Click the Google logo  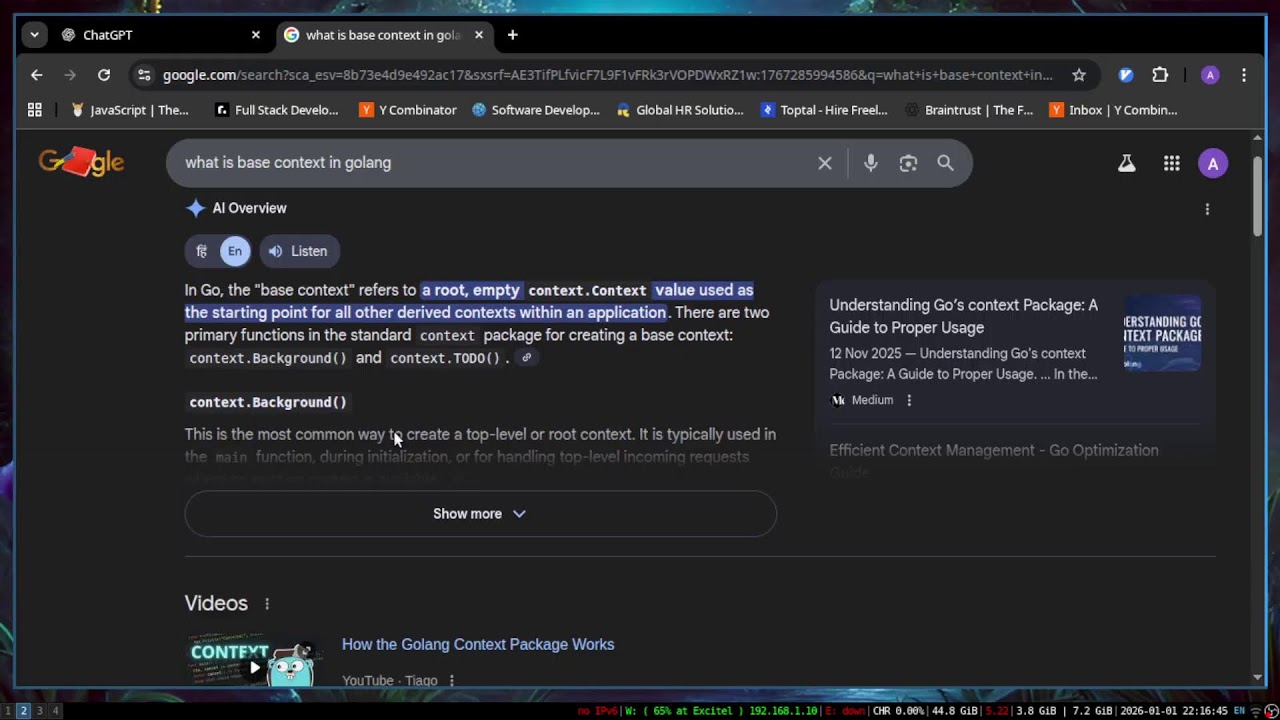[x=81, y=162]
